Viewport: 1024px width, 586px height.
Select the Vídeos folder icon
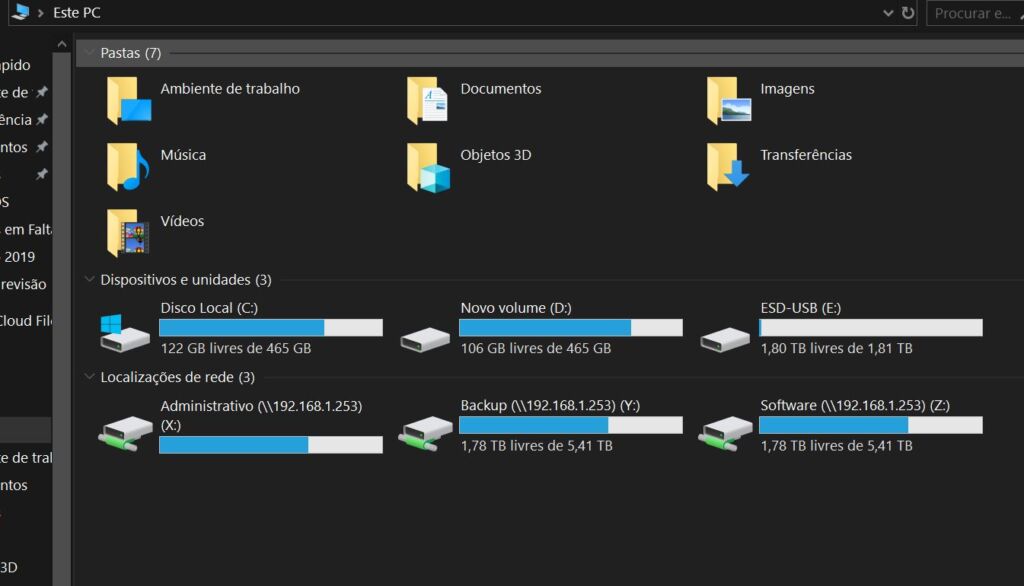click(x=128, y=233)
